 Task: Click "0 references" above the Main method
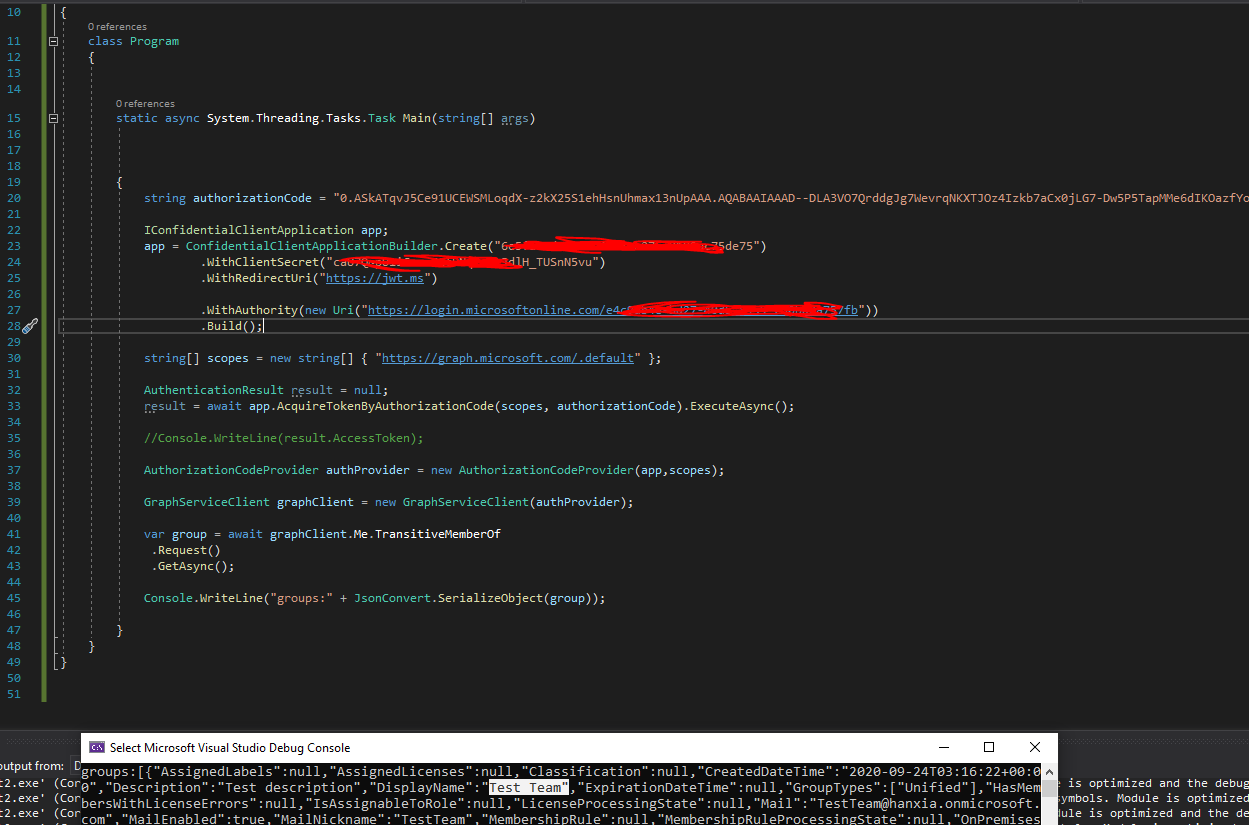pyautogui.click(x=144, y=103)
